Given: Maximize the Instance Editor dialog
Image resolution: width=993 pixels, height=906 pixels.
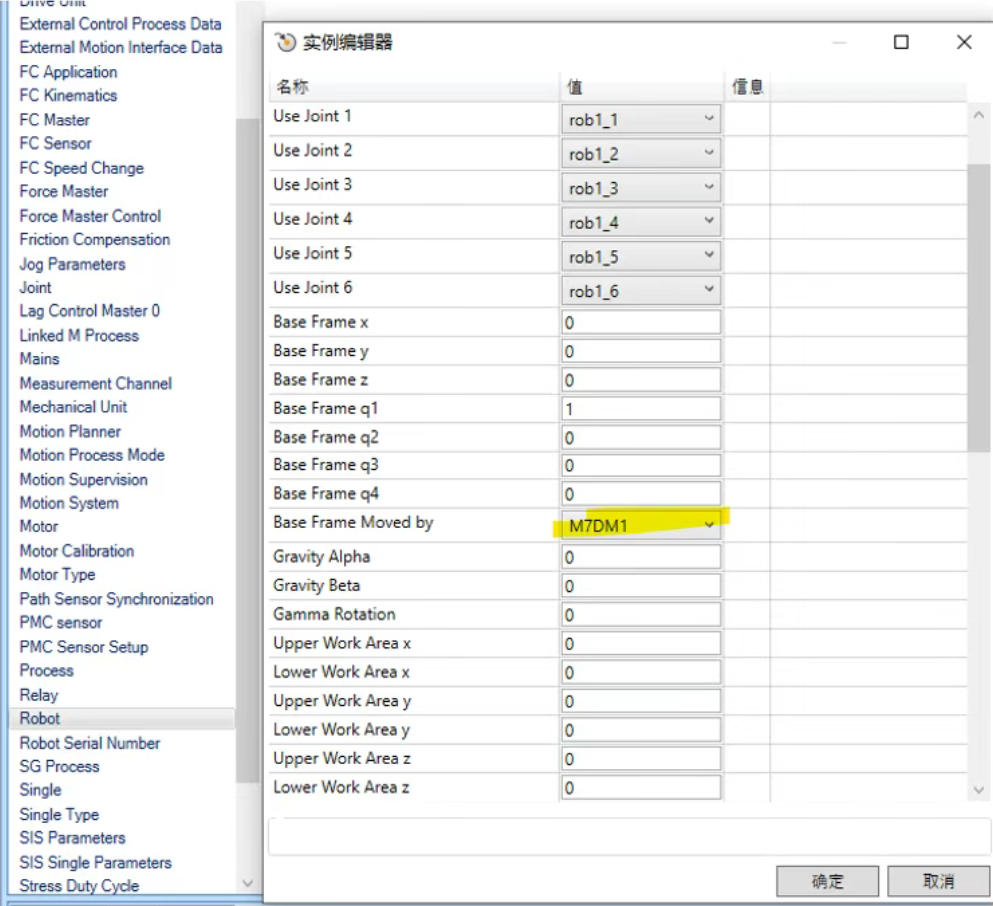Looking at the screenshot, I should coord(901,42).
